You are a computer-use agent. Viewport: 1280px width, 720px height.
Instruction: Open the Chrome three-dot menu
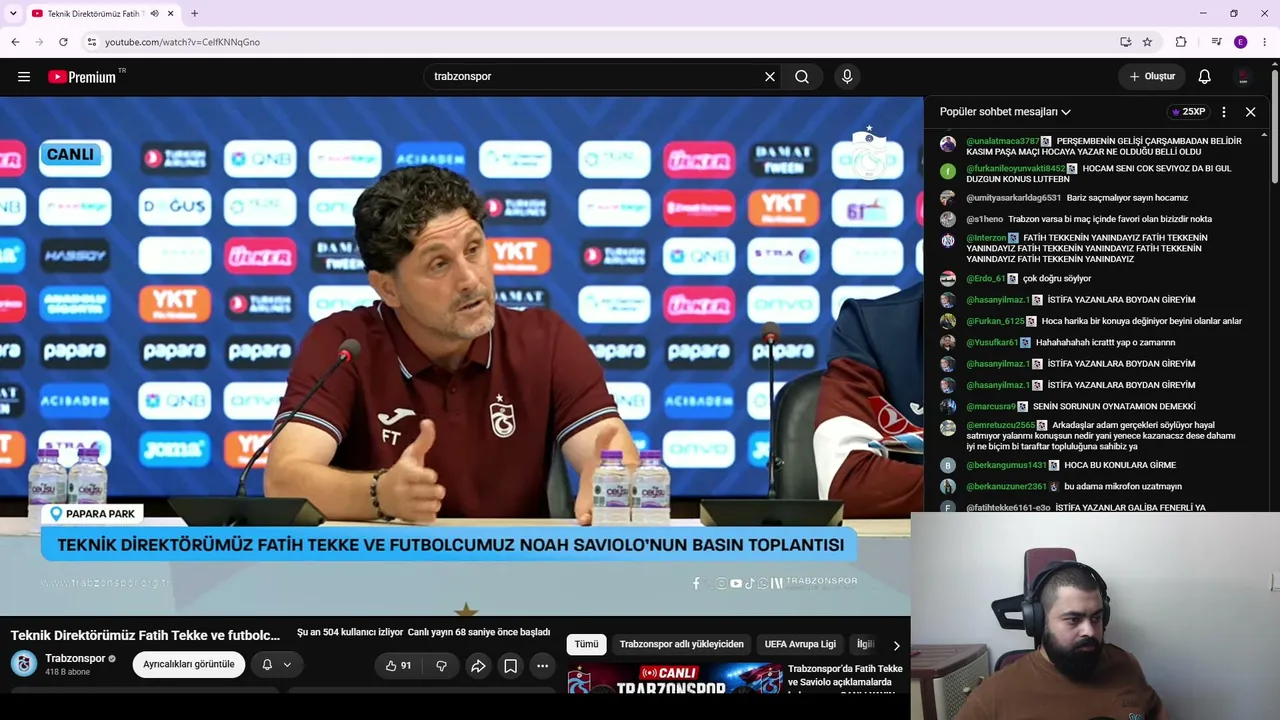(x=1265, y=42)
